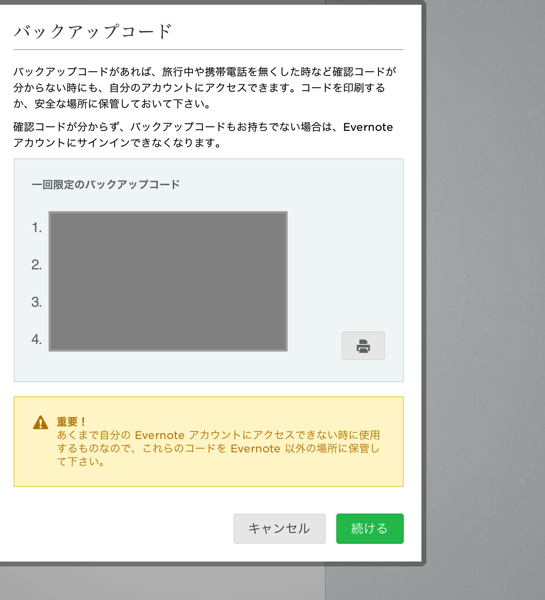Click the 続ける continue button
Viewport: 545px width, 600px height.
(x=370, y=528)
